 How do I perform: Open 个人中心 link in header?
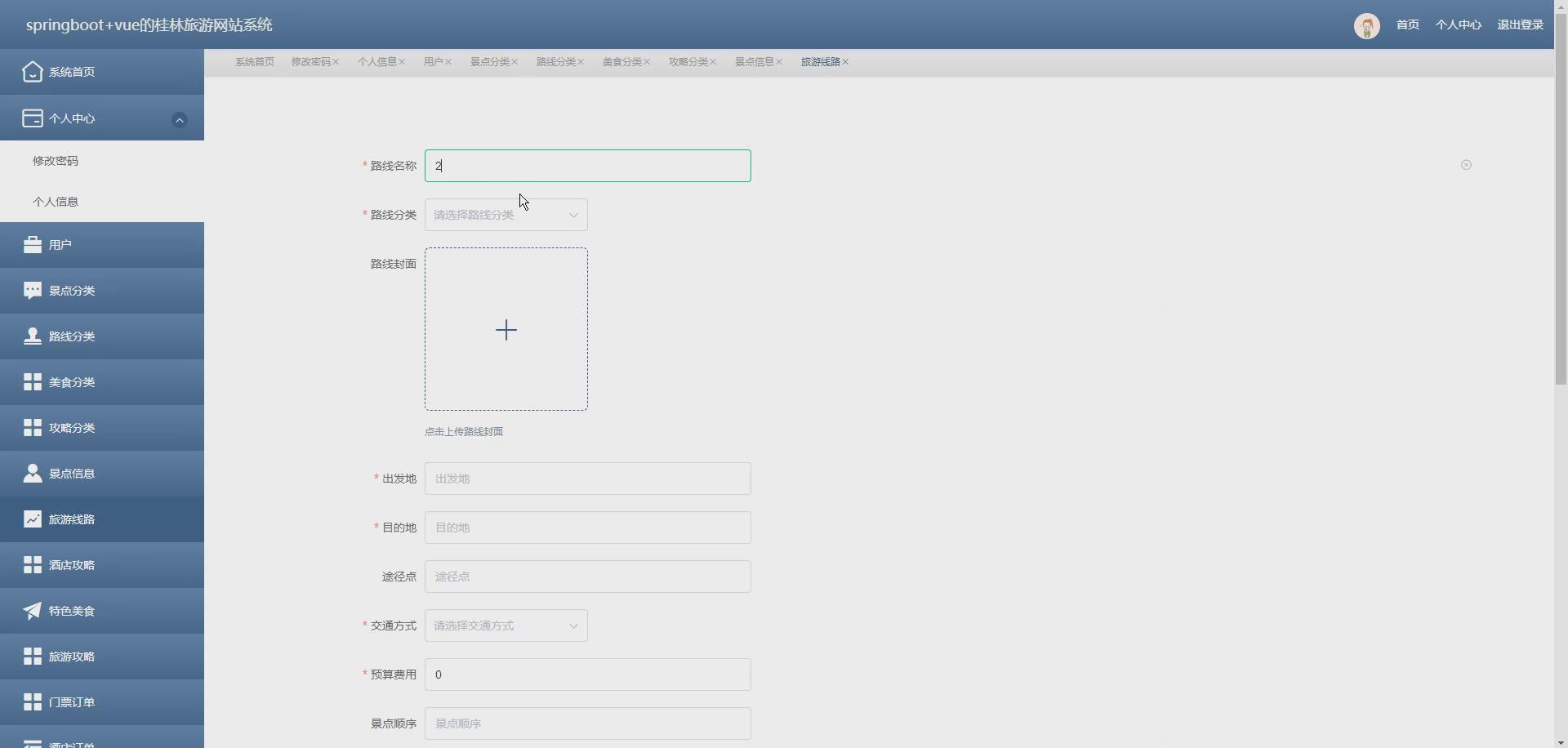pos(1458,25)
